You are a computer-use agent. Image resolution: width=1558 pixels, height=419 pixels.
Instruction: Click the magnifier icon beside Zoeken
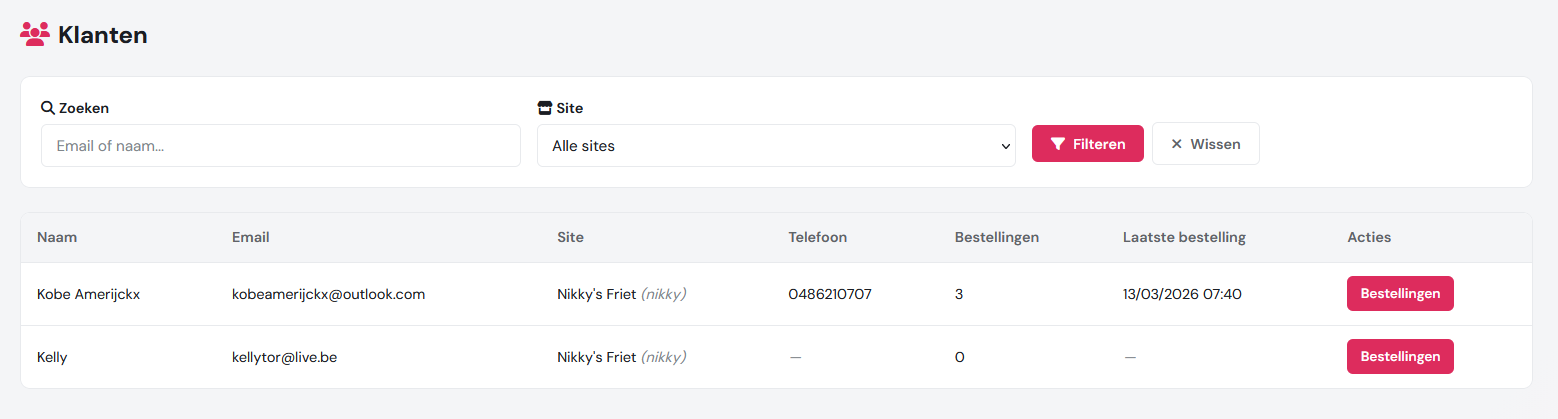[48, 108]
